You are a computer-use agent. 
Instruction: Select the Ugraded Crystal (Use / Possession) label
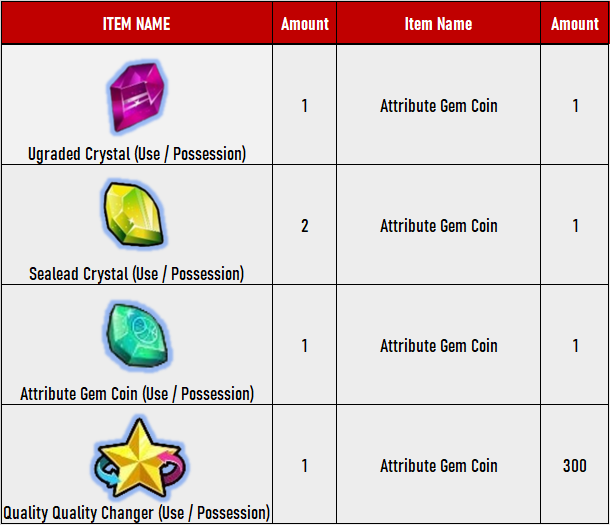coord(137,154)
